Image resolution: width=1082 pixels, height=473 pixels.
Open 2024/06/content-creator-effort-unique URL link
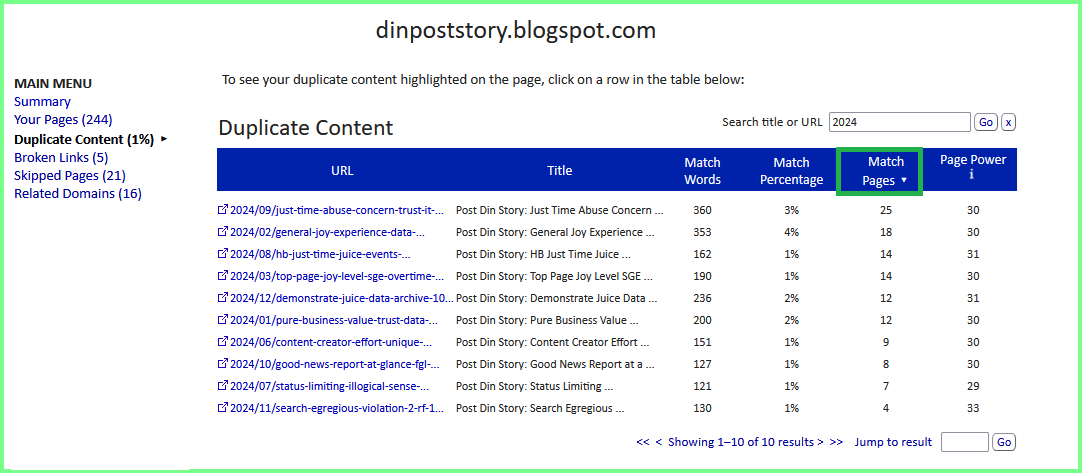[x=331, y=342]
